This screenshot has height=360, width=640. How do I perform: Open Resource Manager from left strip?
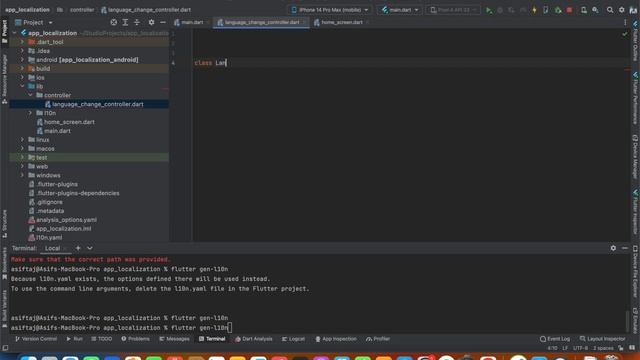pyautogui.click(x=4, y=79)
